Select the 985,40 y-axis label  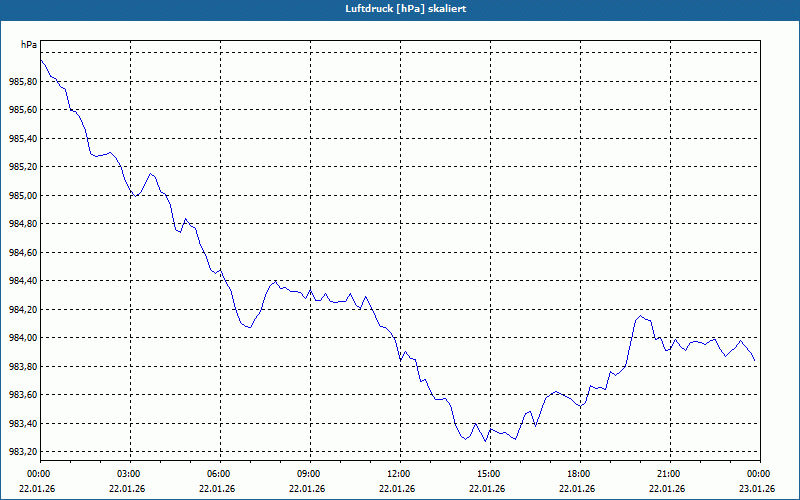(x=24, y=139)
